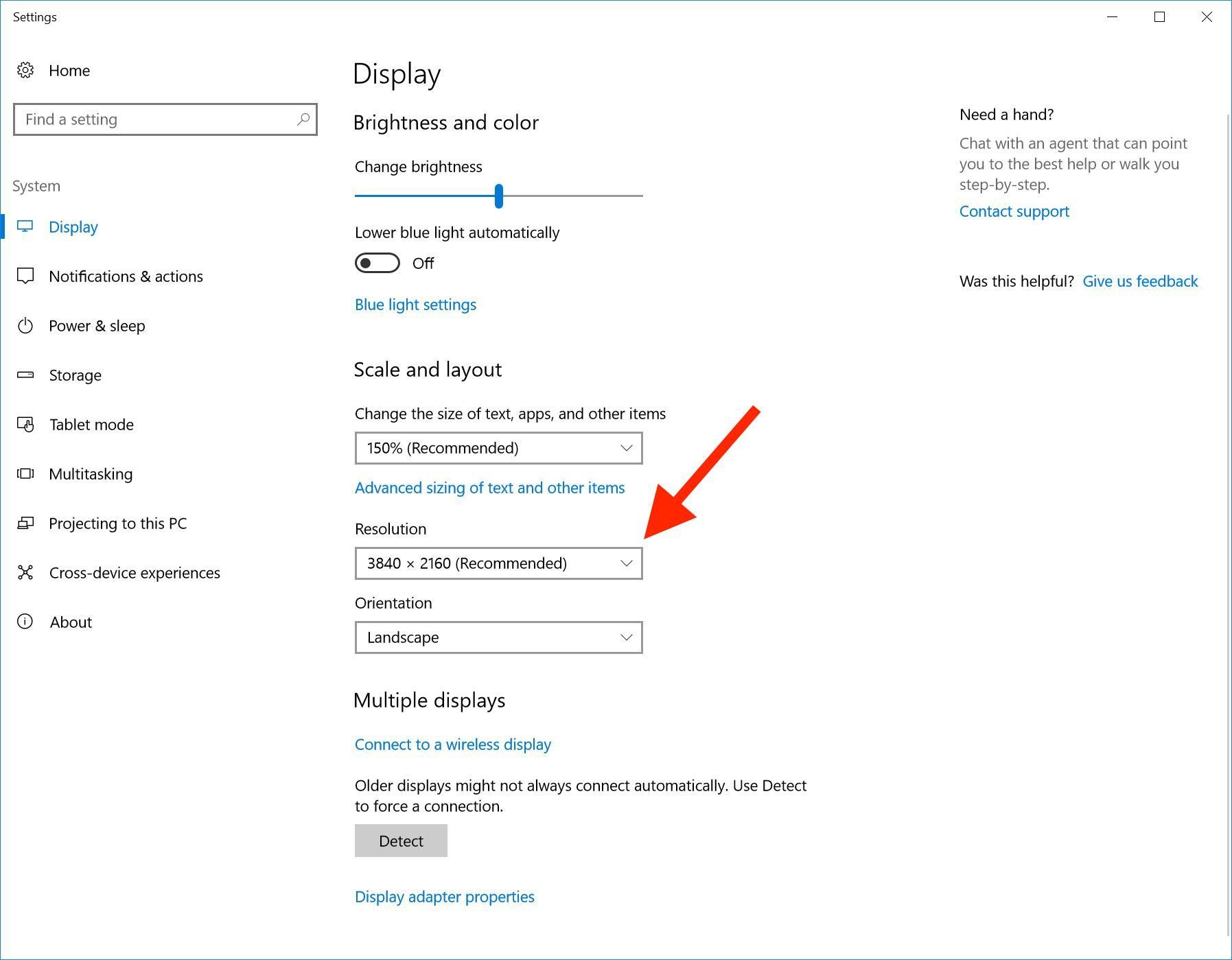Open Cross-device experiences icon
The height and width of the screenshot is (960, 1232).
pos(25,572)
